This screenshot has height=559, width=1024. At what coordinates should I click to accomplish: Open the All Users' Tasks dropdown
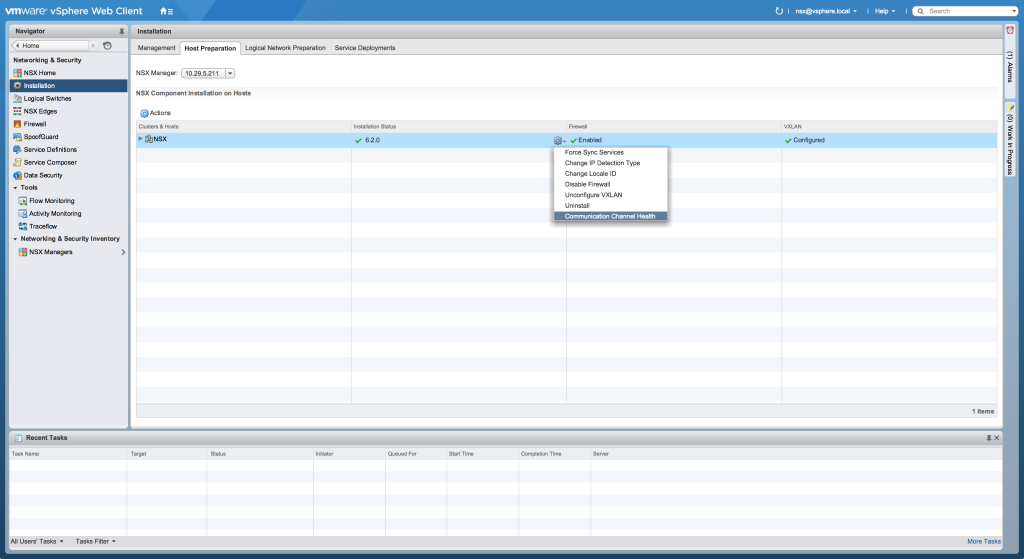[x=37, y=541]
